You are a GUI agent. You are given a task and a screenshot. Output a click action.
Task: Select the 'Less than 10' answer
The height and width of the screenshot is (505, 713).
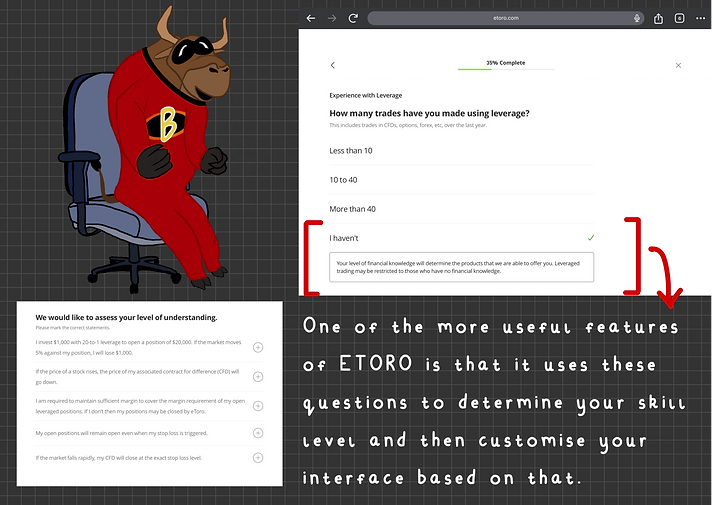pos(462,151)
